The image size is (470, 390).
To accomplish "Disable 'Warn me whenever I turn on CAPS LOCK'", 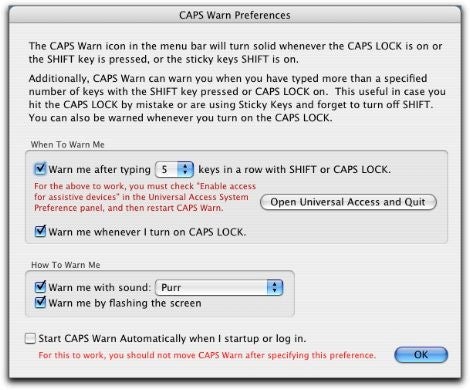I will pyautogui.click(x=40, y=231).
